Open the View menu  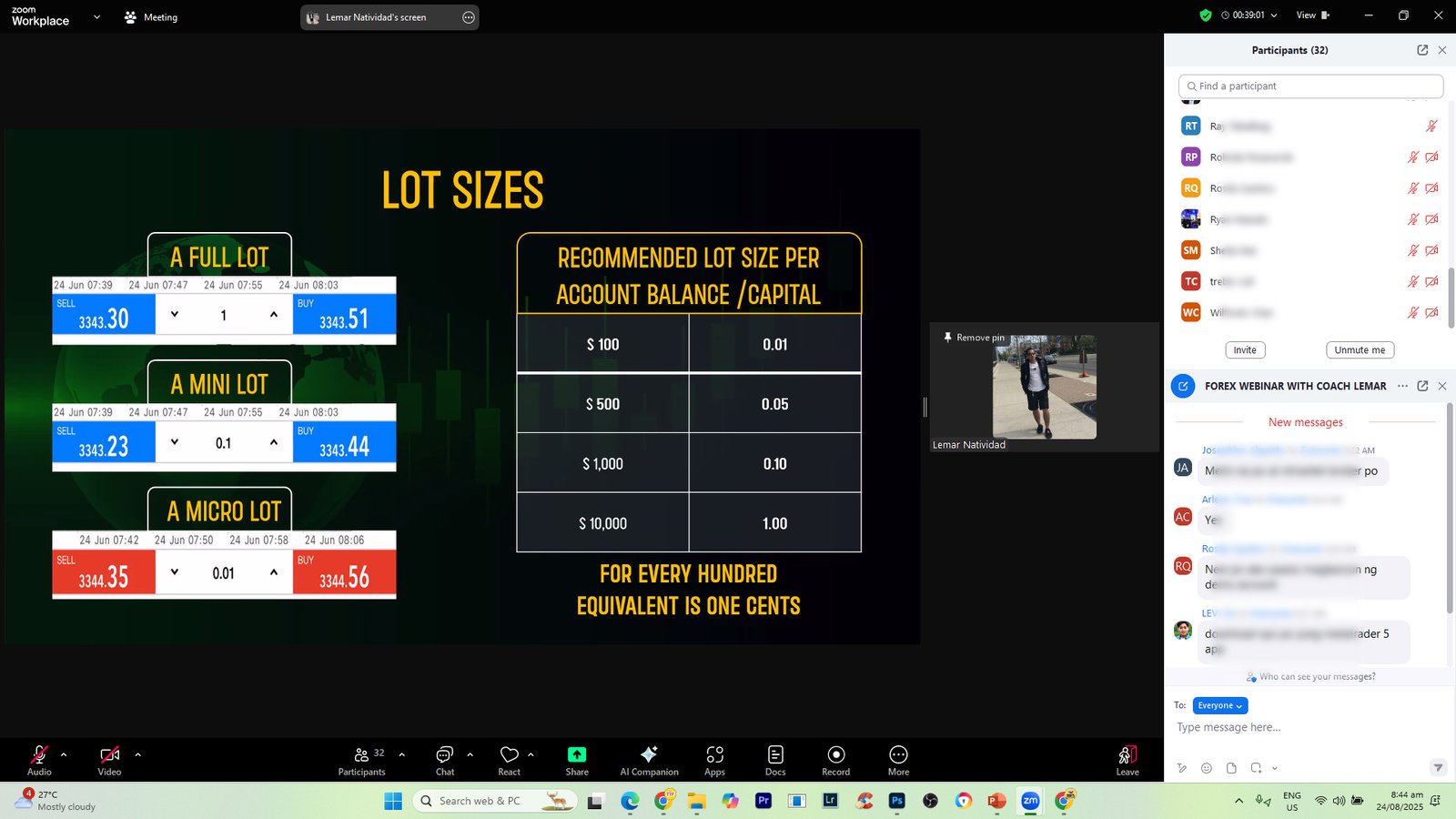[x=1311, y=15]
